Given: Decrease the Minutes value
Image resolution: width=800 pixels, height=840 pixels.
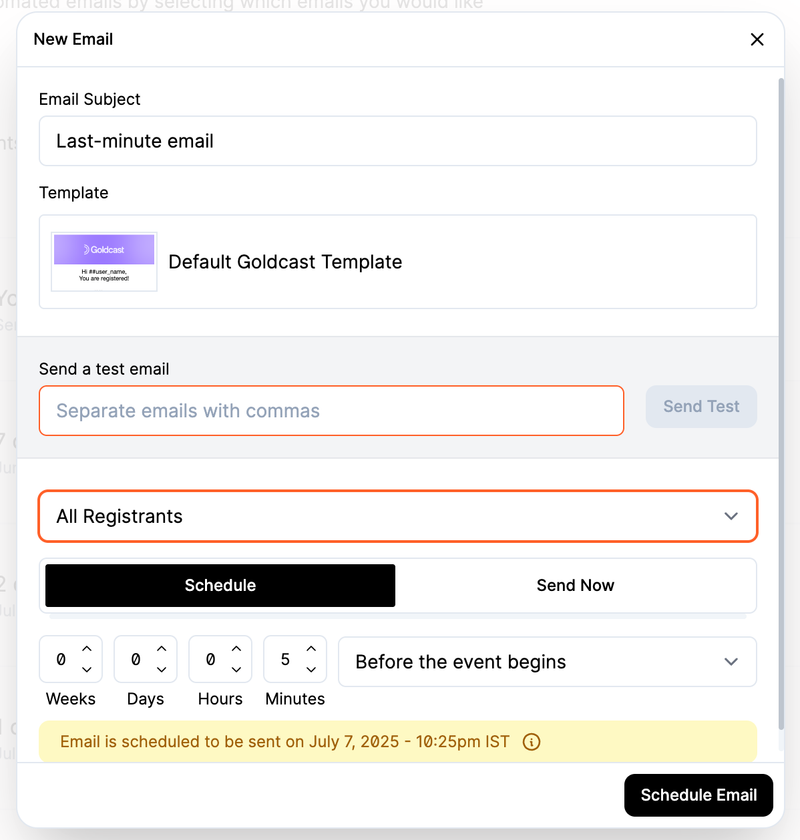Looking at the screenshot, I should pos(311,670).
